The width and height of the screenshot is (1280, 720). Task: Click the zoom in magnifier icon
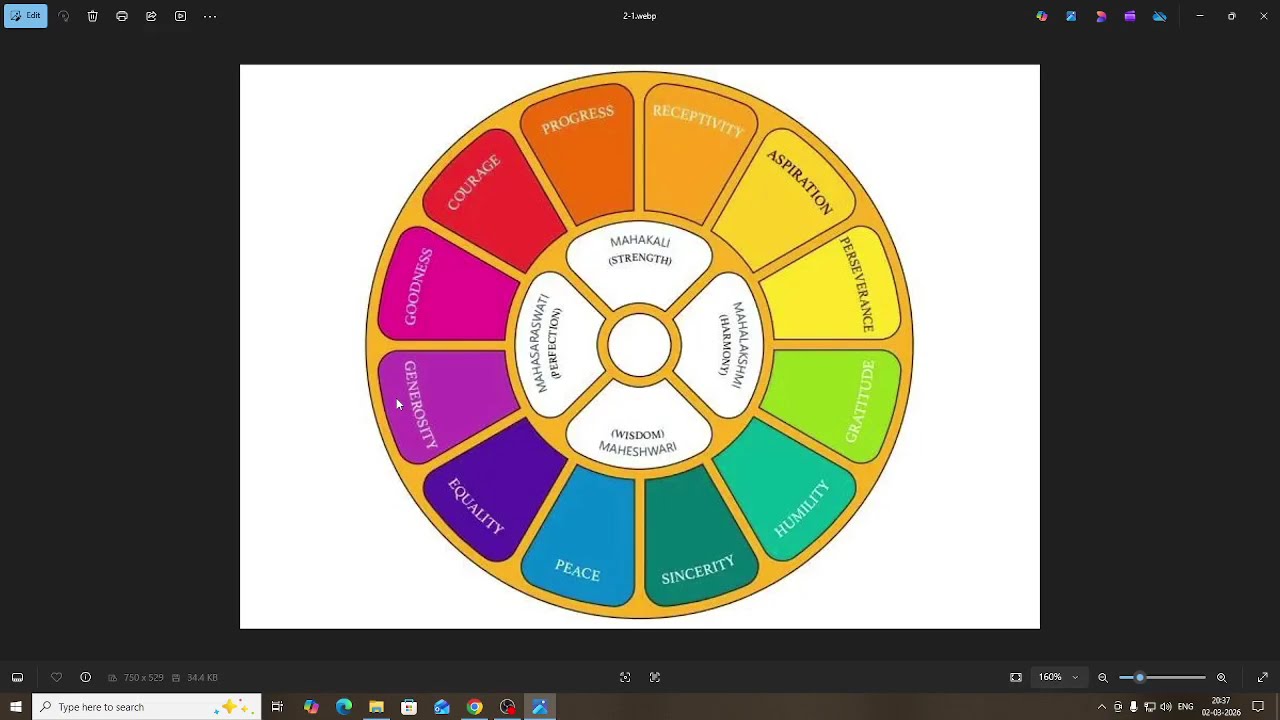tap(1222, 677)
